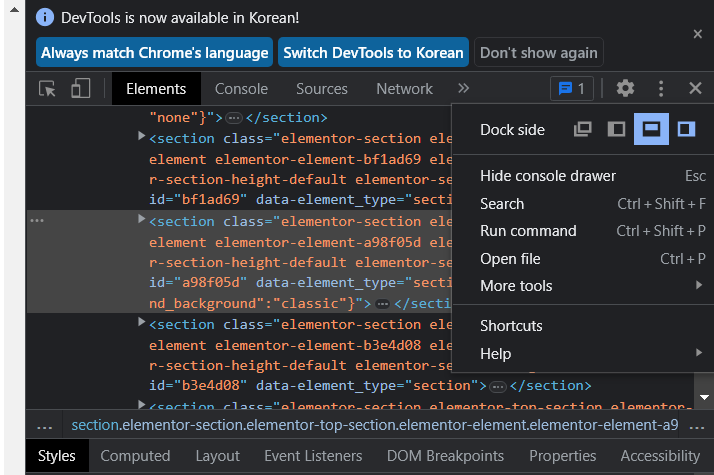Switch to the Network tab
Viewport: 714px width, 475px height.
[x=404, y=88]
